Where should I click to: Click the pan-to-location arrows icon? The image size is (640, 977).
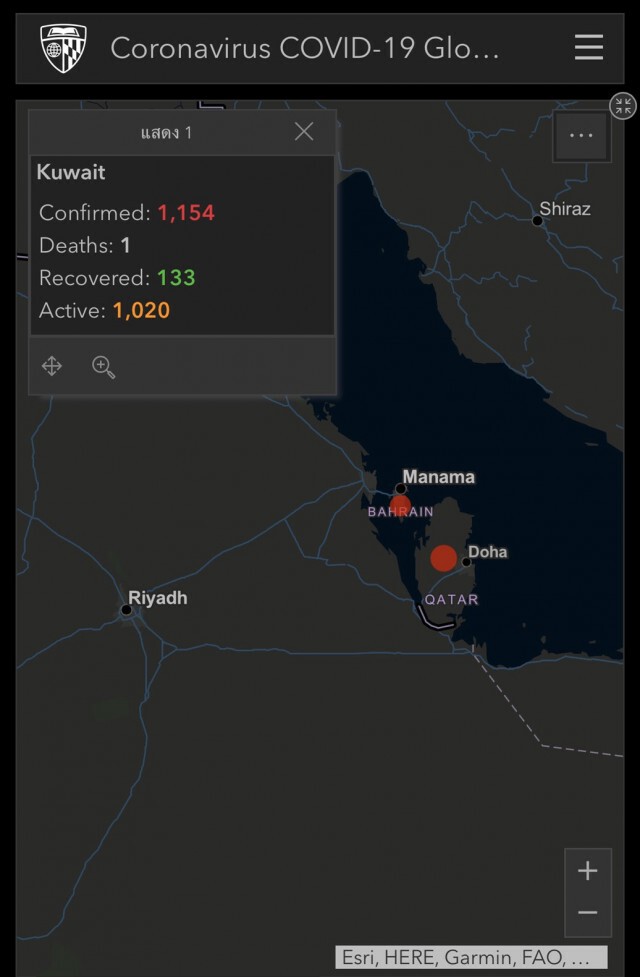coord(52,366)
